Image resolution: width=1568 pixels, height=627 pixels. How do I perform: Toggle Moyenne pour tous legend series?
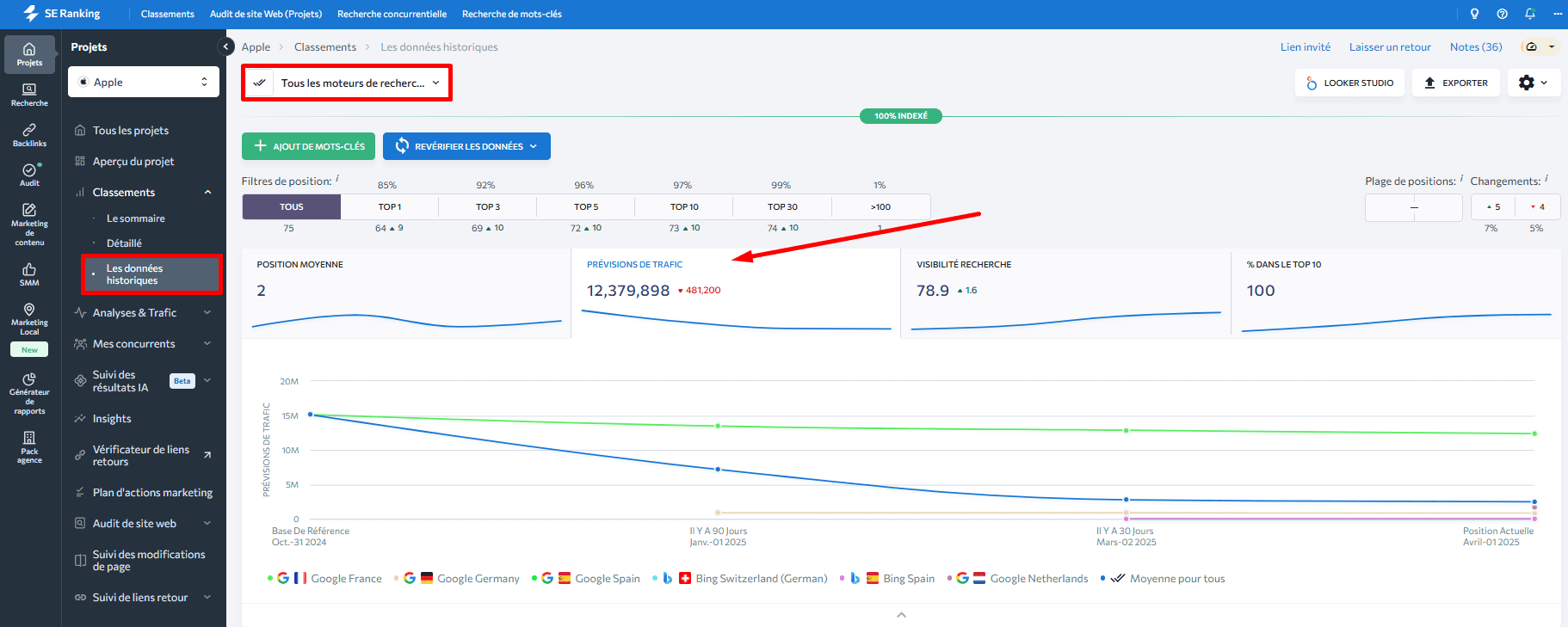[x=1162, y=578]
